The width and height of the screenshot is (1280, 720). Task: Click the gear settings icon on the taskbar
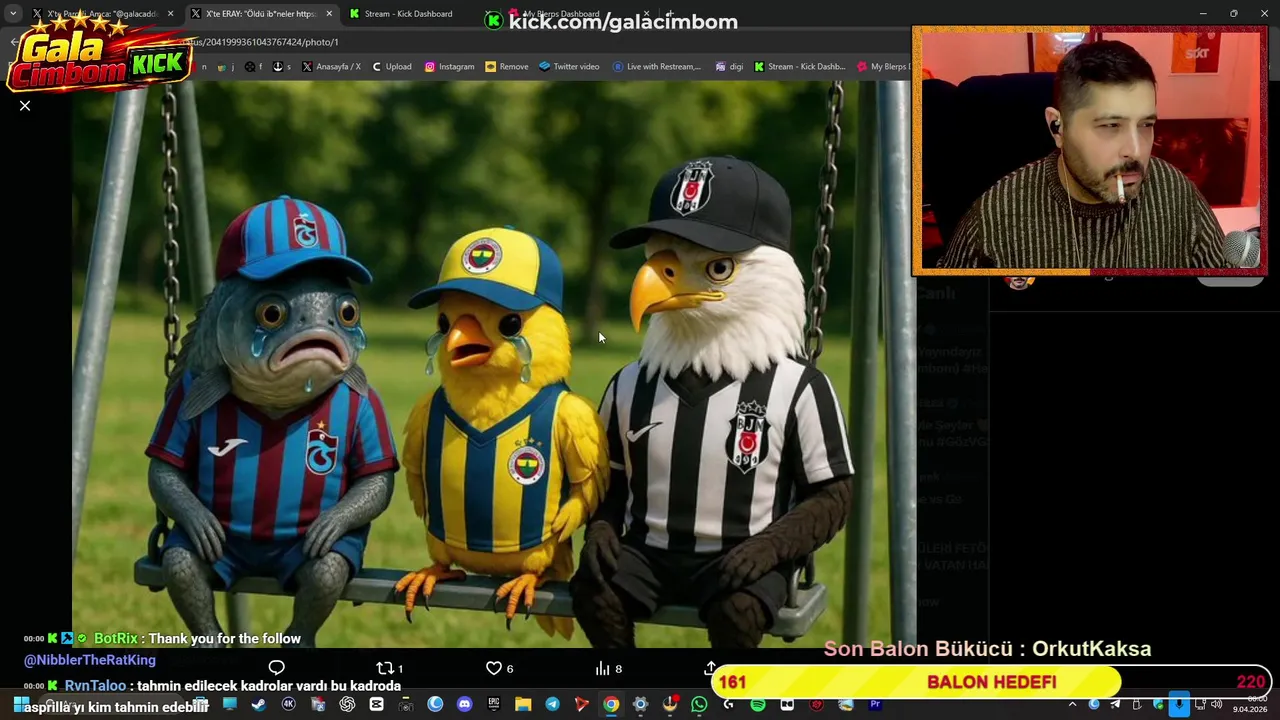(x=640, y=704)
